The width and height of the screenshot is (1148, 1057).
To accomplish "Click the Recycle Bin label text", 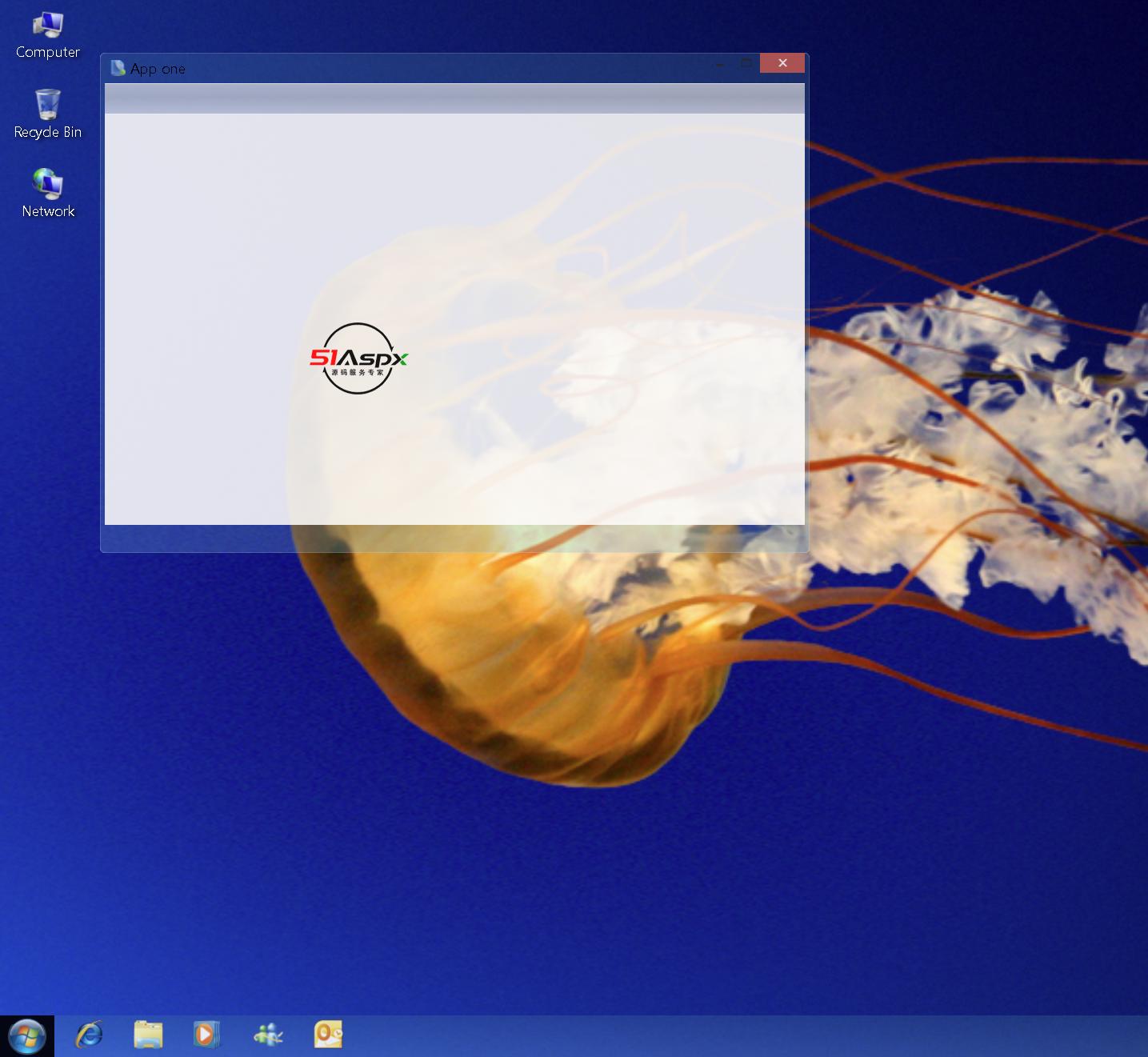I will [x=48, y=132].
